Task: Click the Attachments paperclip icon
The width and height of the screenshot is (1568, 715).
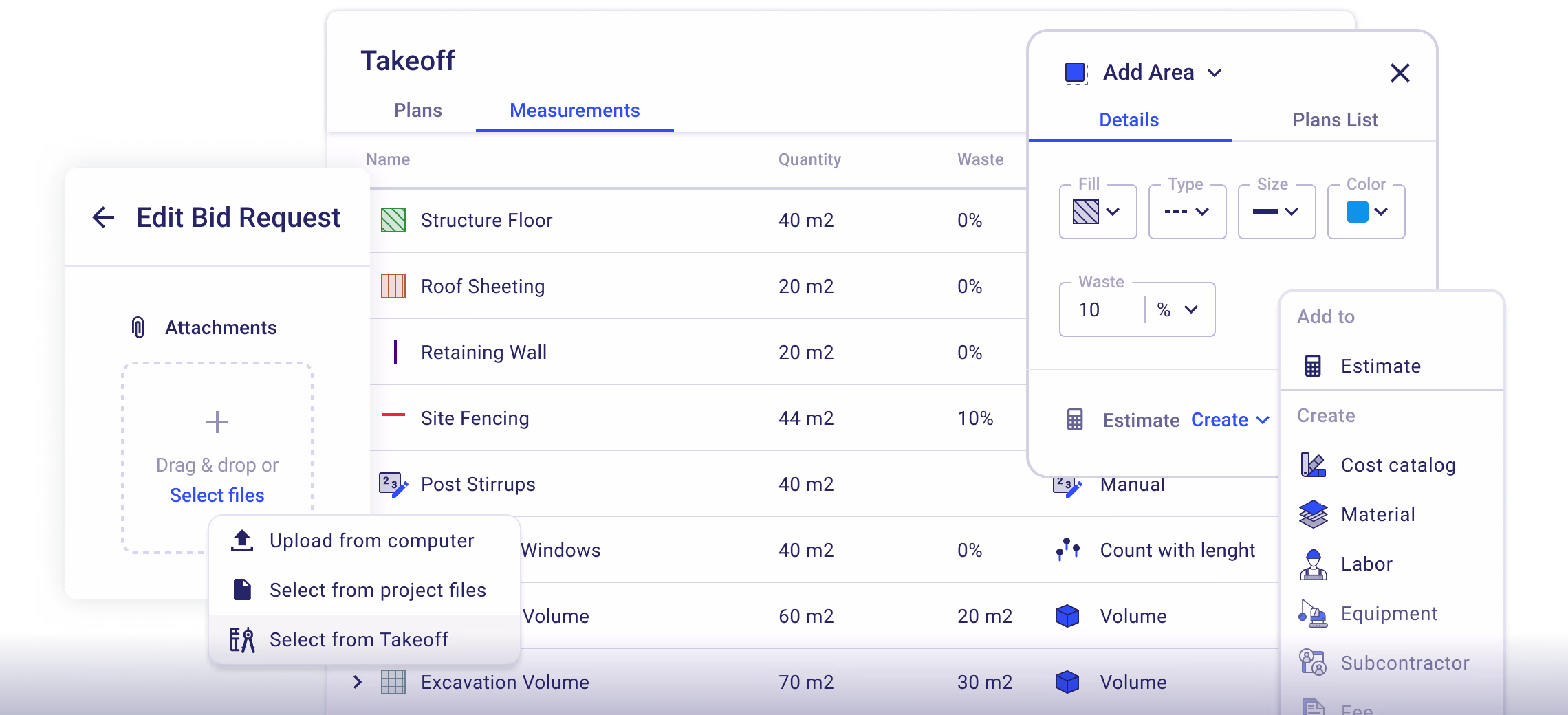Action: (x=138, y=327)
